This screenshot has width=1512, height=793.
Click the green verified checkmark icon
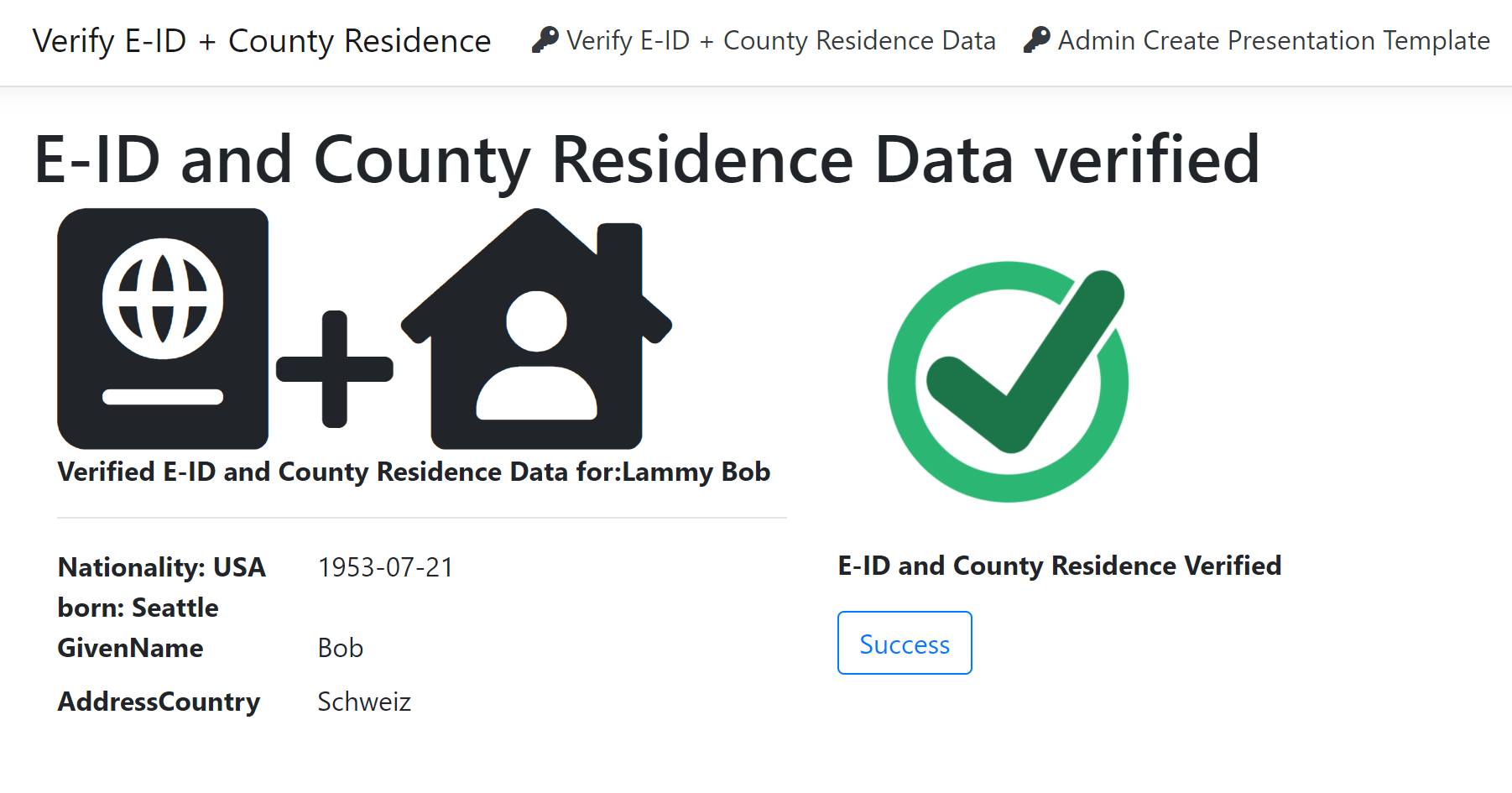click(1009, 381)
